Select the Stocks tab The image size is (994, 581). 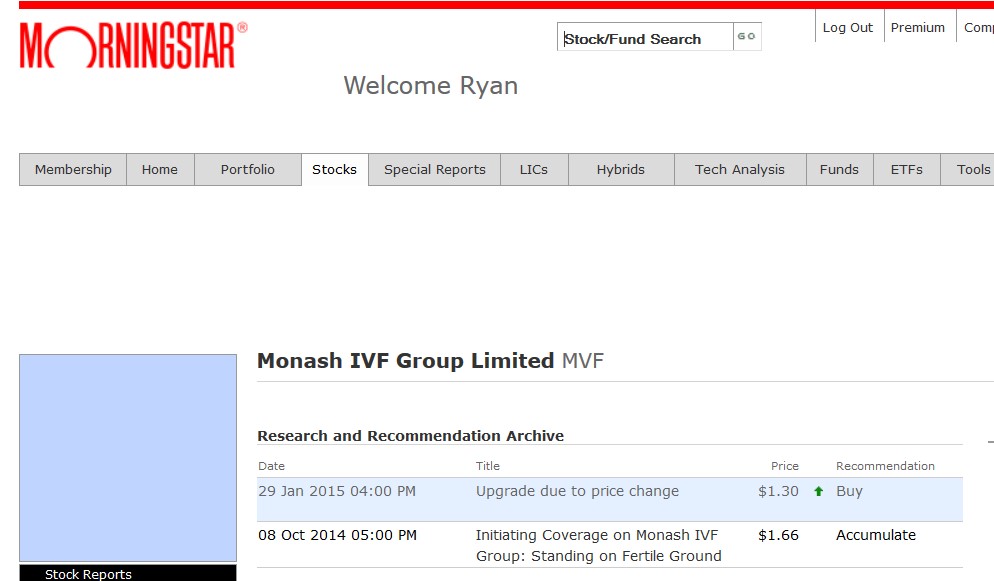tap(335, 170)
